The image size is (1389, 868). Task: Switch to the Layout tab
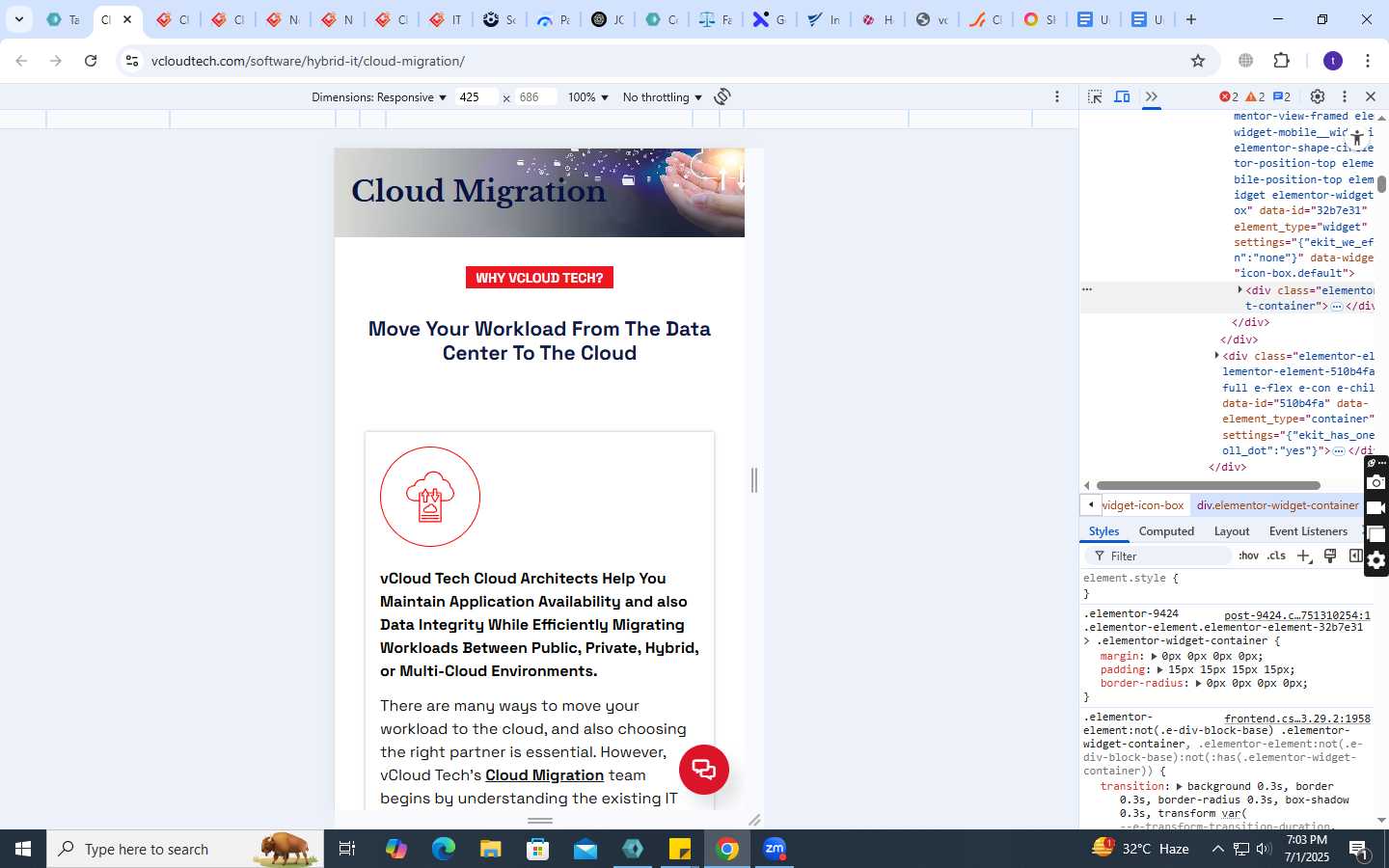pyautogui.click(x=1232, y=531)
